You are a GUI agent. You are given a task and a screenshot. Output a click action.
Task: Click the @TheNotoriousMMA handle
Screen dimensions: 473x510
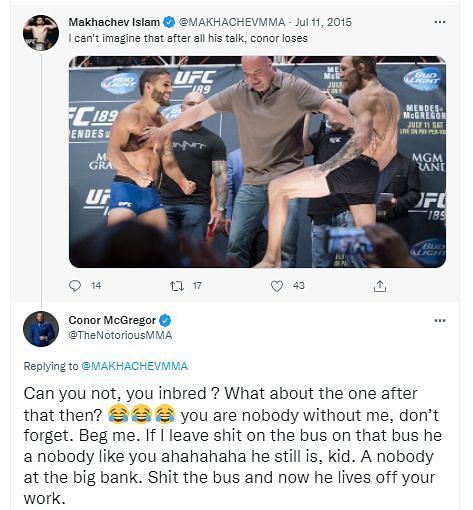[120, 335]
